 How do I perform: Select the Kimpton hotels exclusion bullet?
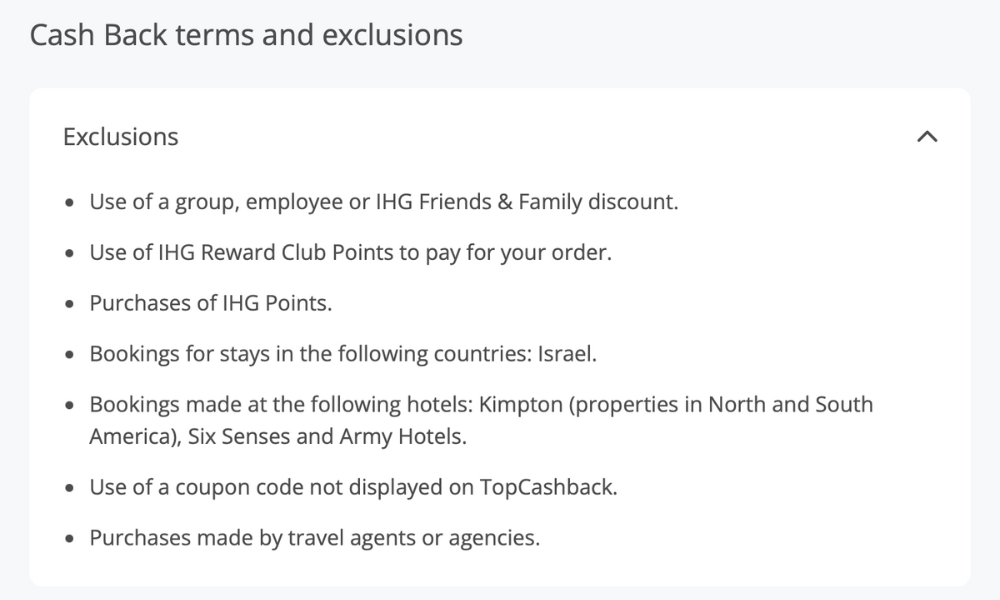click(x=480, y=404)
